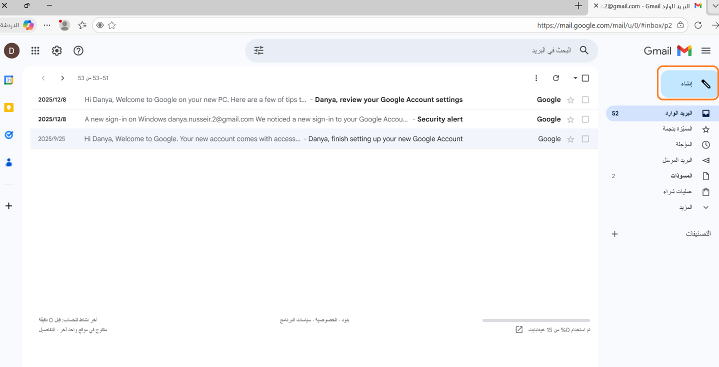
Task: Click the storage usage progress bar
Action: pos(536,320)
